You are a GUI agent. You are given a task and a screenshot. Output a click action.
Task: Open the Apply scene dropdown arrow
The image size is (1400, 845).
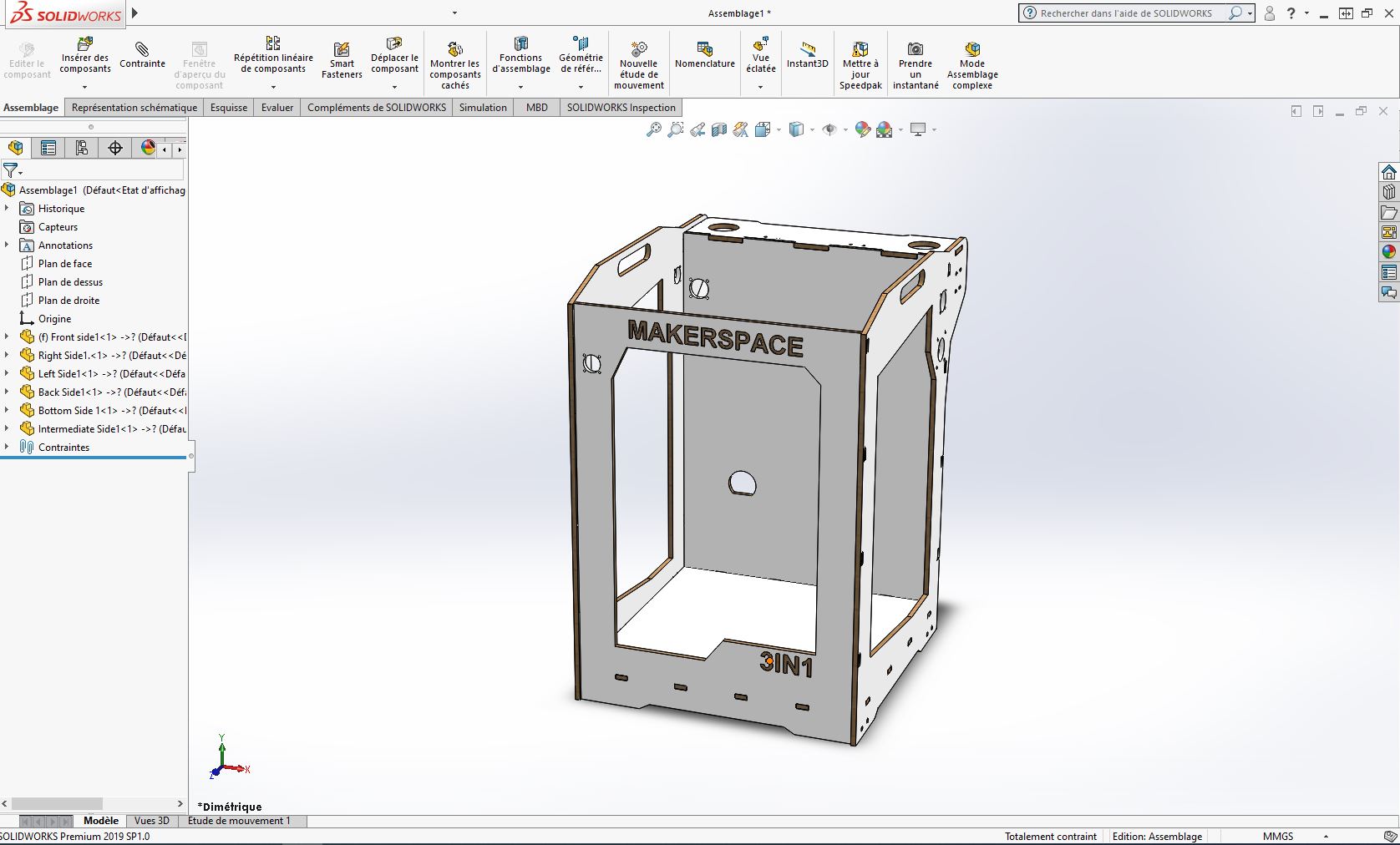[900, 129]
